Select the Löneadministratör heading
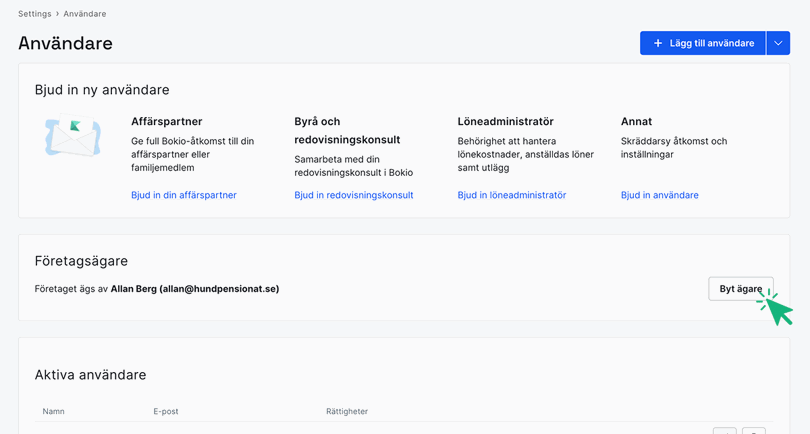The image size is (810, 434). [505, 121]
